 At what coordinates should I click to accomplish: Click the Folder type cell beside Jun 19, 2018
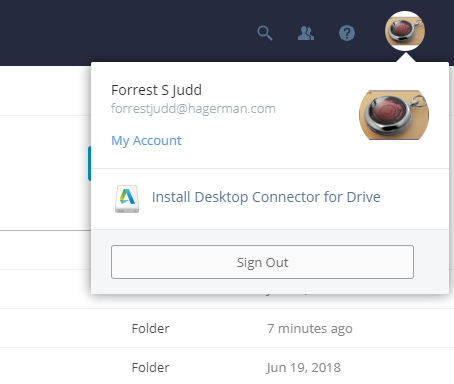(x=150, y=368)
